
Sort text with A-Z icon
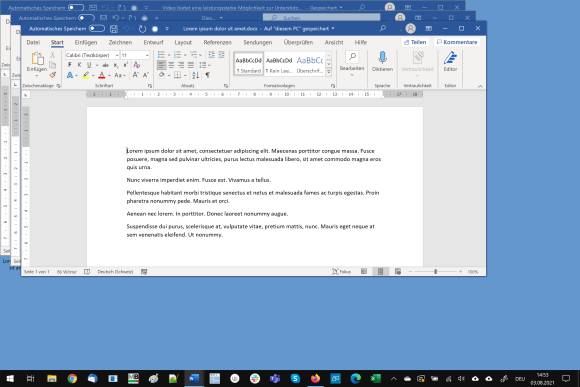(196, 75)
